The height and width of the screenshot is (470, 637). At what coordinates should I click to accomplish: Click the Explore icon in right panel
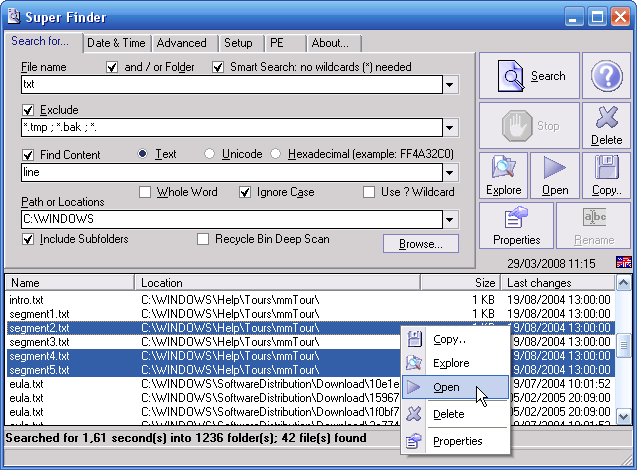point(503,176)
